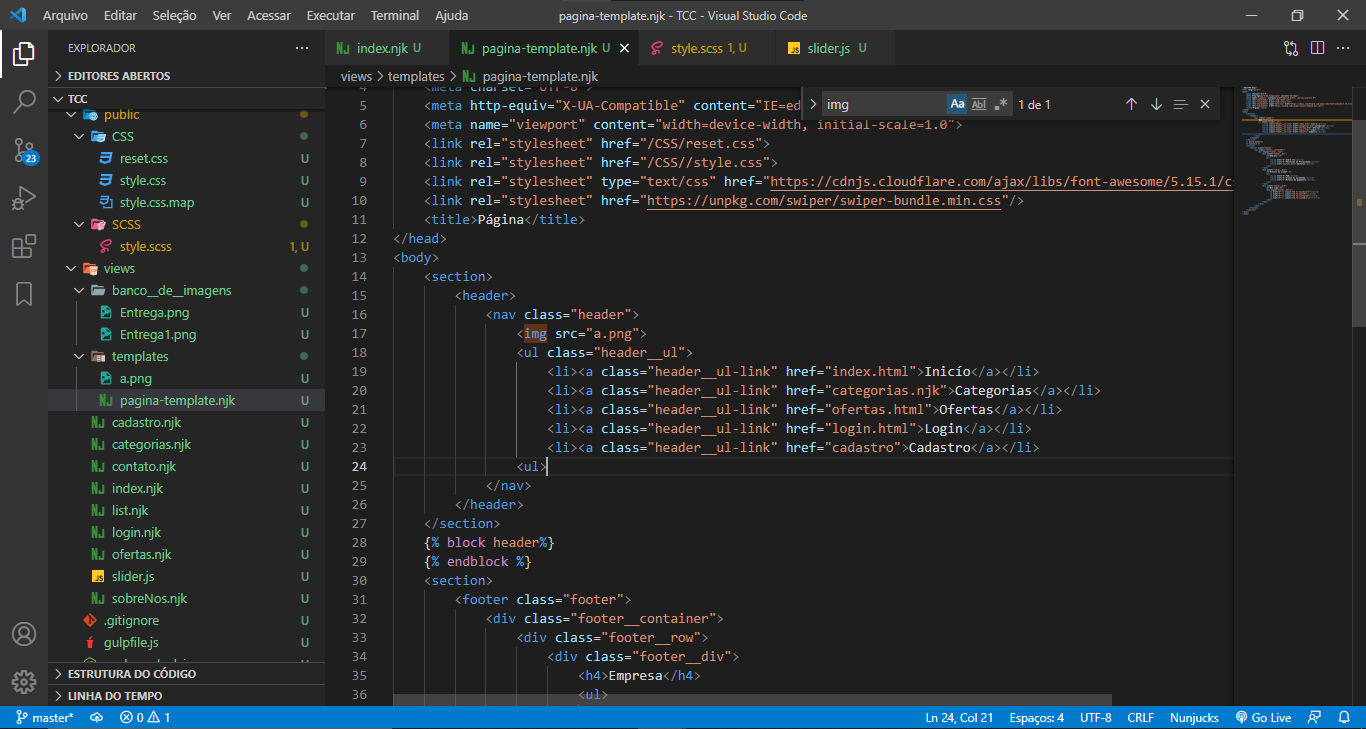Click Nunjucks language mode selector

click(1195, 717)
